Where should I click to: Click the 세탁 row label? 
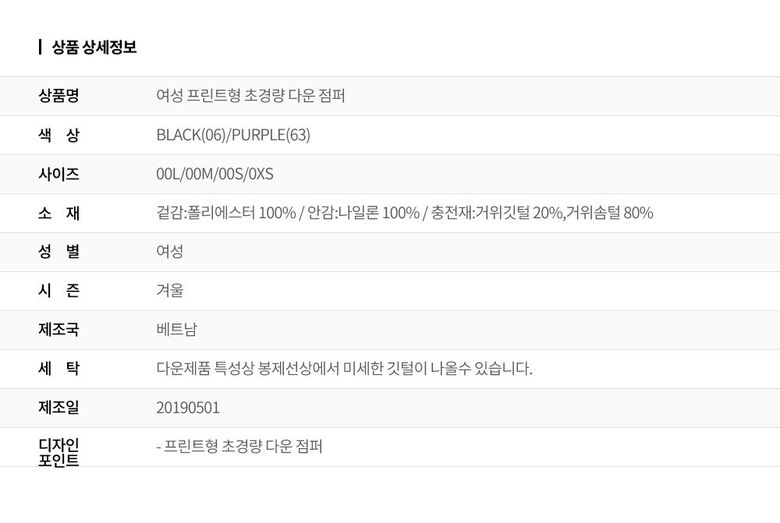pos(59,369)
